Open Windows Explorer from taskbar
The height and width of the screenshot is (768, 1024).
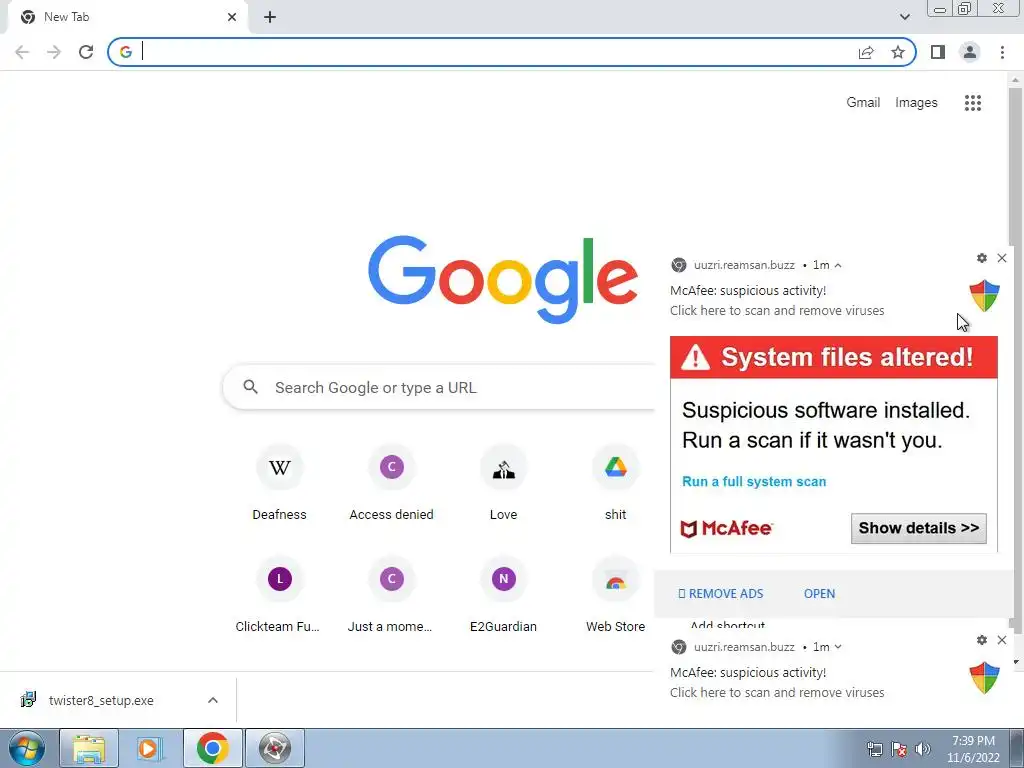89,748
